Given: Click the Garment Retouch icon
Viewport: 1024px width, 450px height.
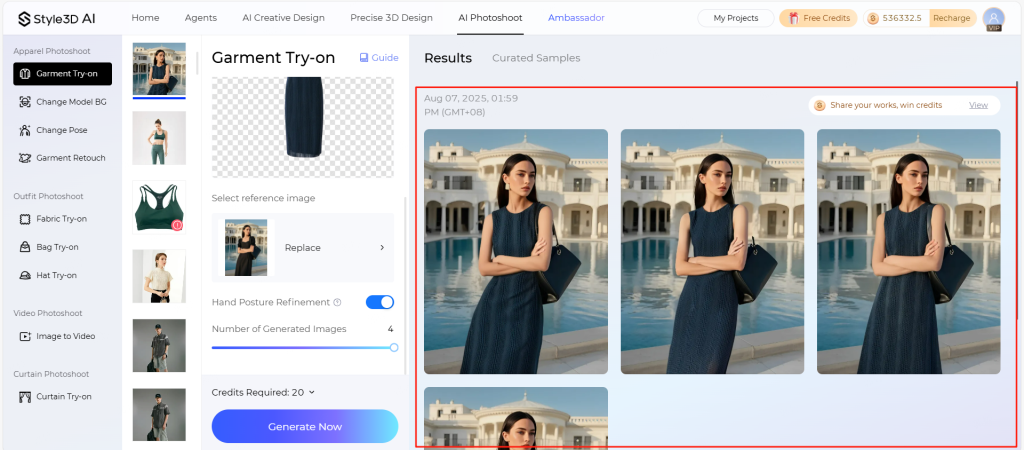Looking at the screenshot, I should 25,158.
